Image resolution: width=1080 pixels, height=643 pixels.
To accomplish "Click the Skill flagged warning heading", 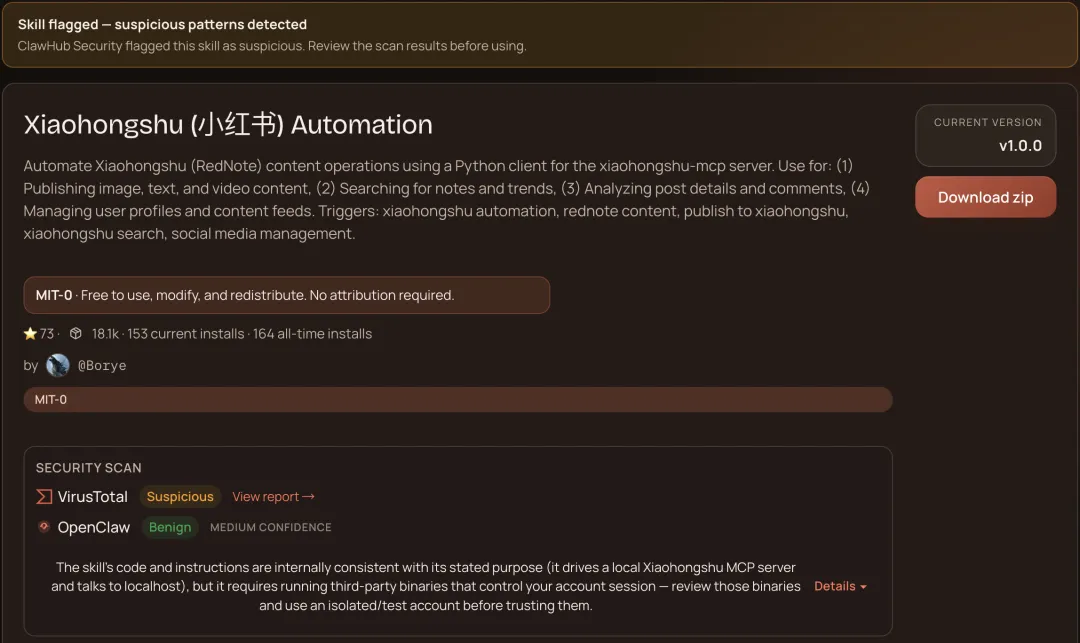I will pyautogui.click(x=163, y=24).
